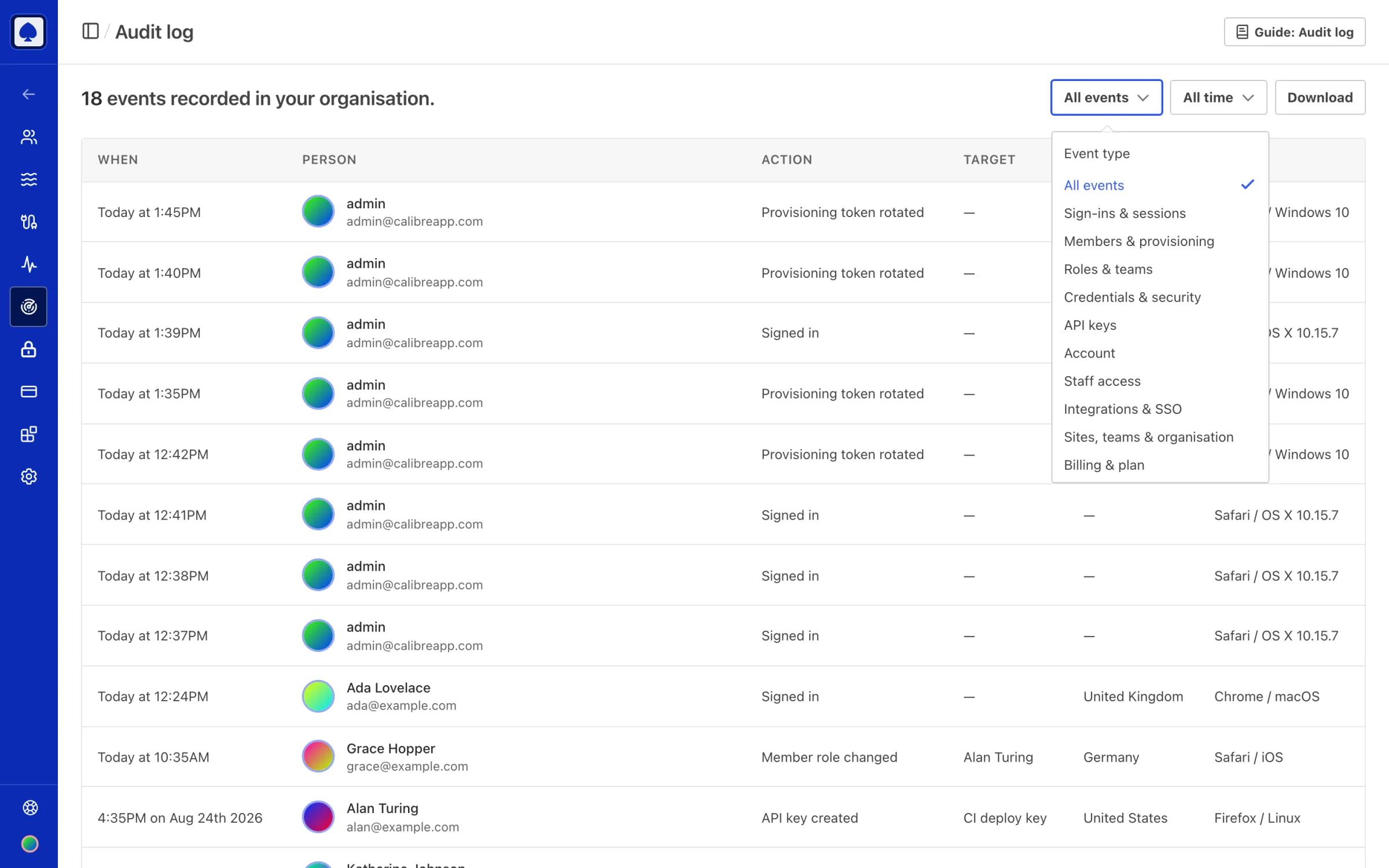This screenshot has width=1389, height=868.
Task: Filter by API keys
Action: coord(1160,325)
